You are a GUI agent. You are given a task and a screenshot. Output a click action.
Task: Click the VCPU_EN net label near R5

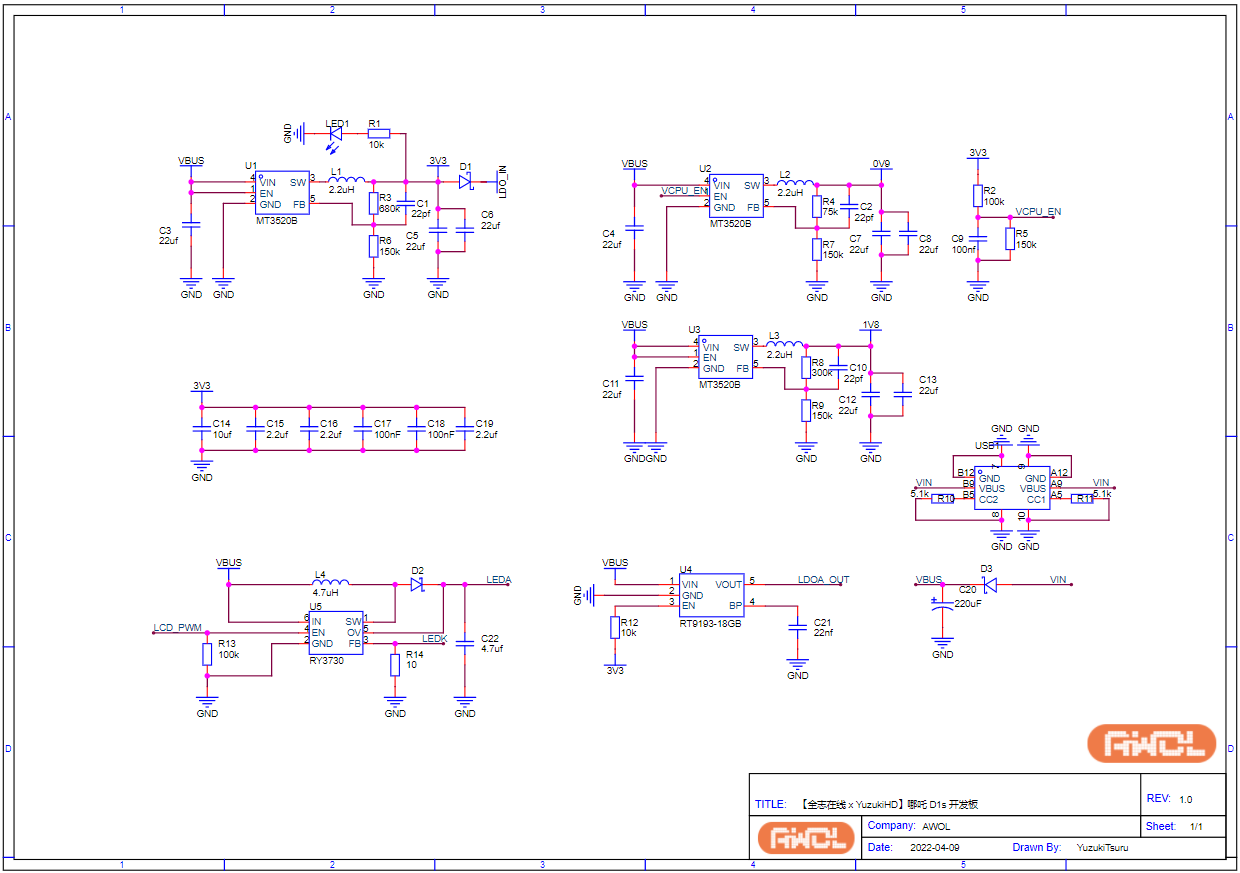(1038, 212)
